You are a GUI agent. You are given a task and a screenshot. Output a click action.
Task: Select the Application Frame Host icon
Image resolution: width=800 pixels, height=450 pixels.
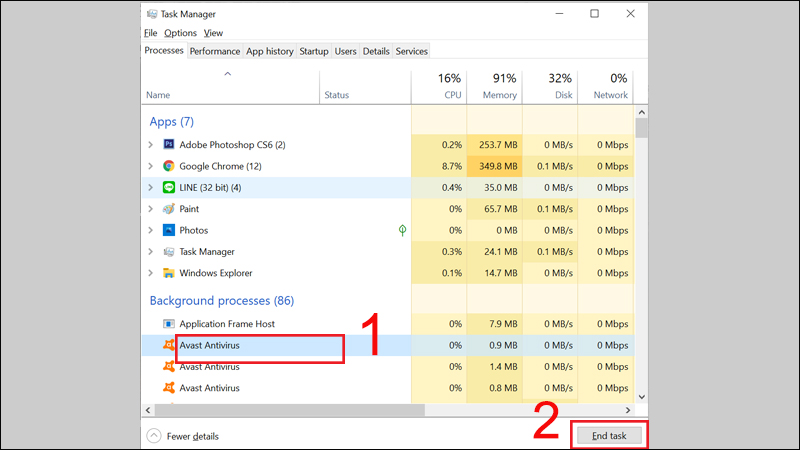tap(168, 324)
